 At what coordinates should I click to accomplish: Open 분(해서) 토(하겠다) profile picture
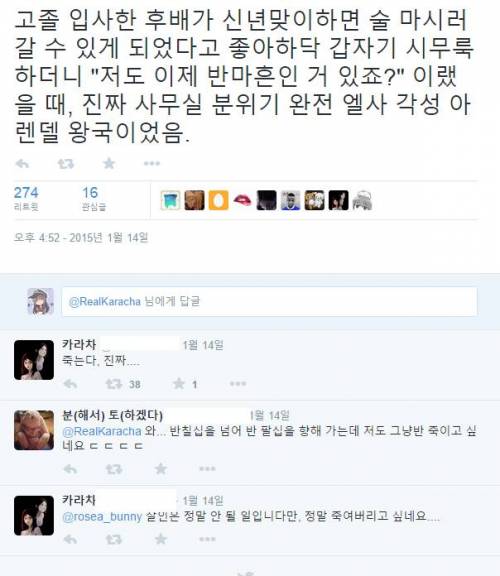[34, 430]
